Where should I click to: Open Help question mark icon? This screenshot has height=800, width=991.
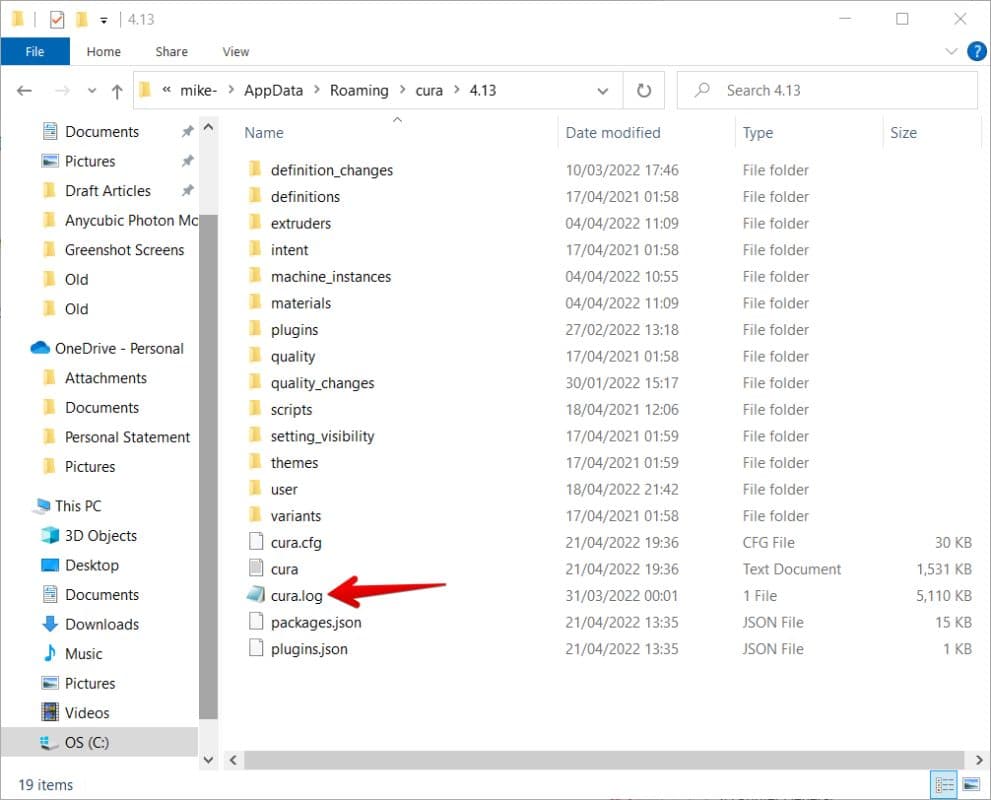point(976,51)
